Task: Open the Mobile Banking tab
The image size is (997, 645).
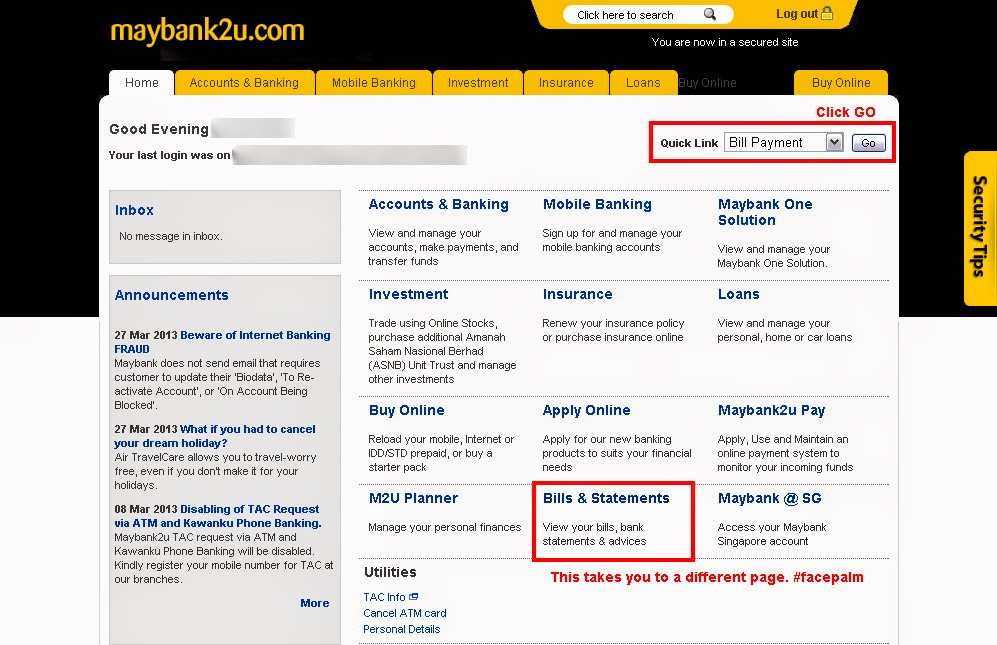Action: click(374, 83)
